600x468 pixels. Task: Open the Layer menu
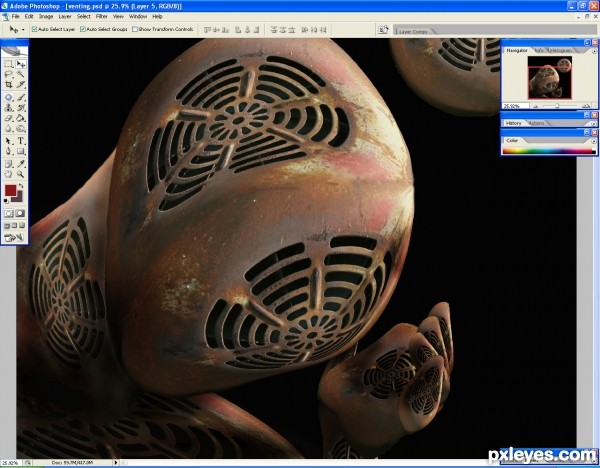(x=65, y=16)
